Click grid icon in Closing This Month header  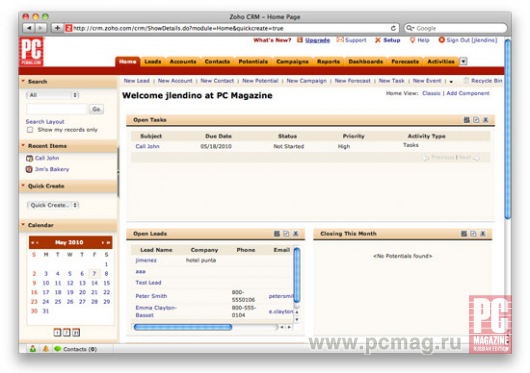[464, 233]
